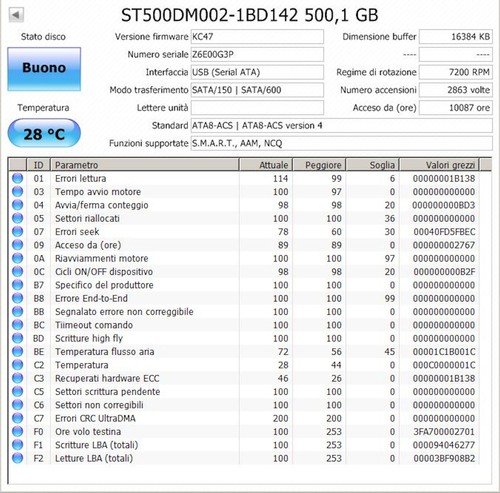Click the status icon for Errore End-to-End
The image size is (500, 493).
pos(17,298)
